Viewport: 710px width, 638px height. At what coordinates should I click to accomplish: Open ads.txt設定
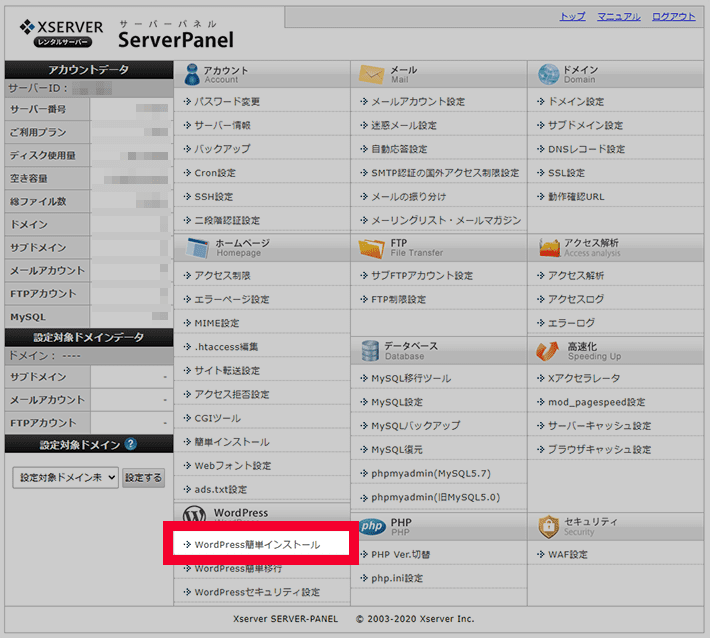point(221,489)
